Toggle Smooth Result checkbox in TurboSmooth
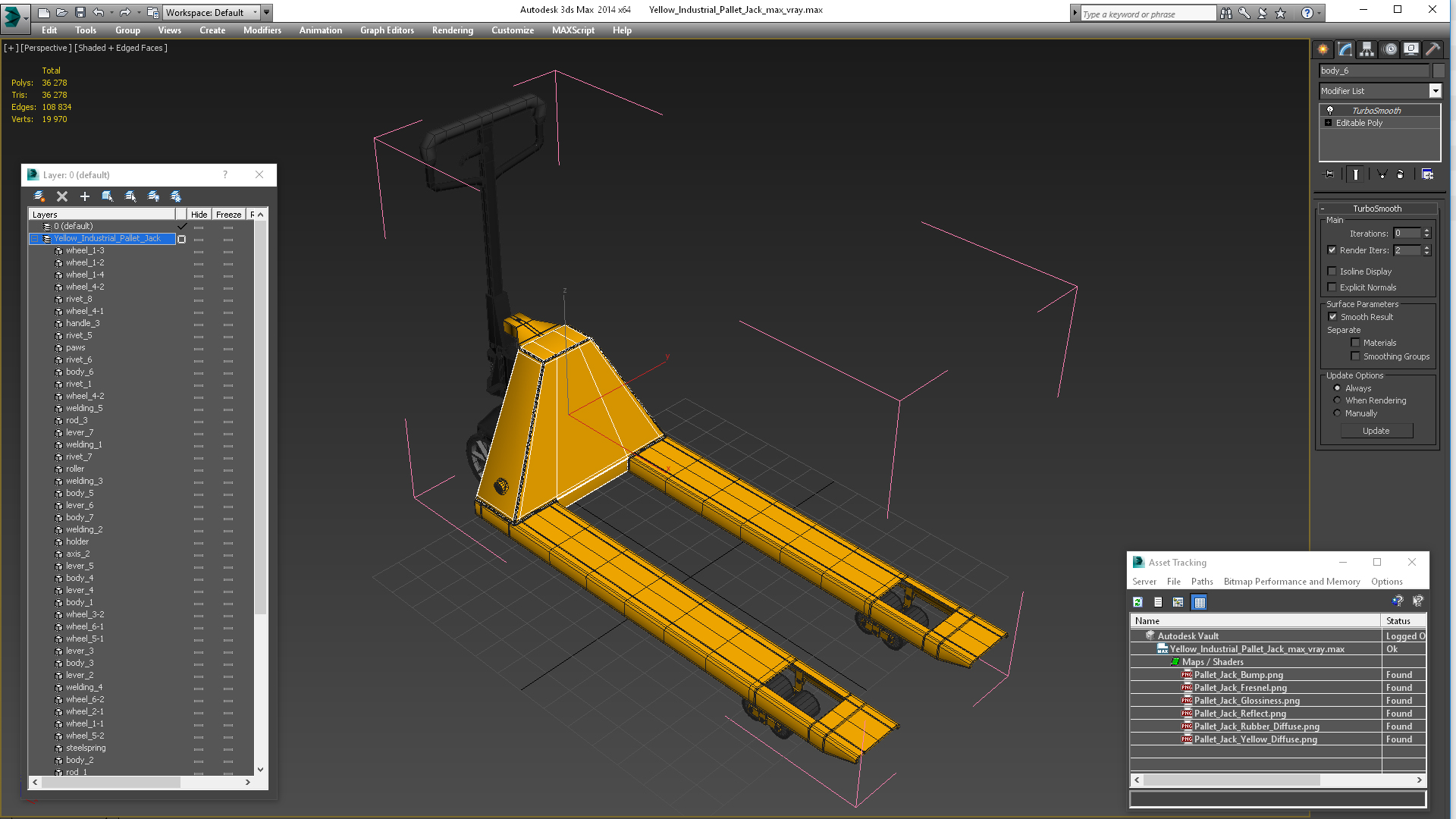1456x819 pixels. pos(1333,316)
